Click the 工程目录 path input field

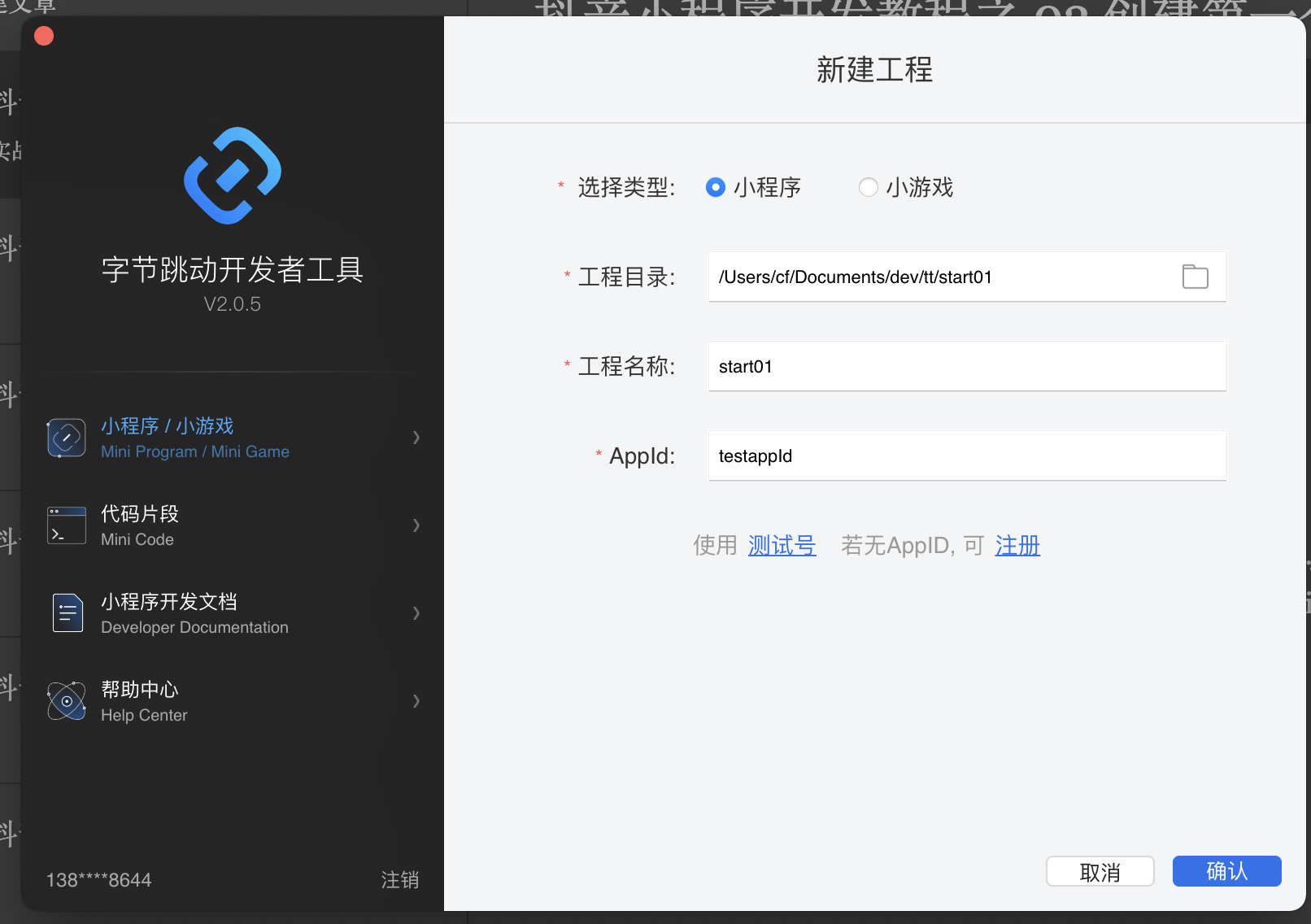pos(967,277)
